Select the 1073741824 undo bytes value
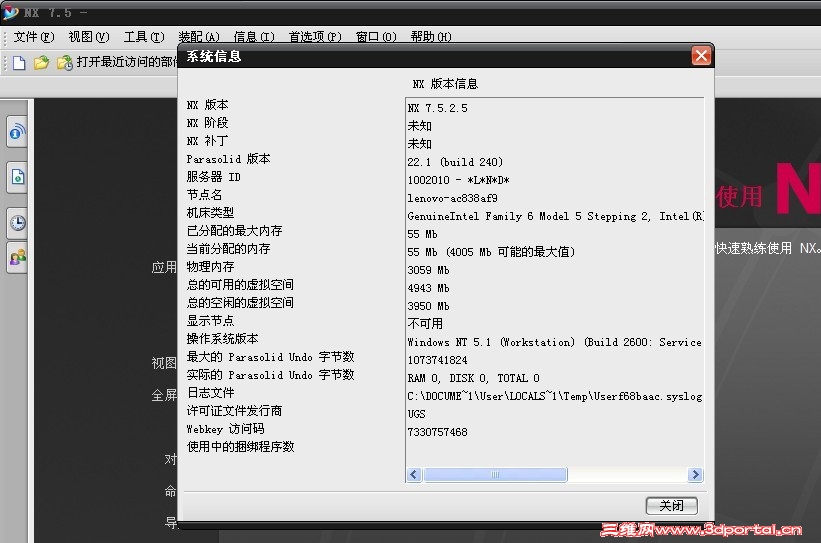This screenshot has width=821, height=543. tap(437, 360)
